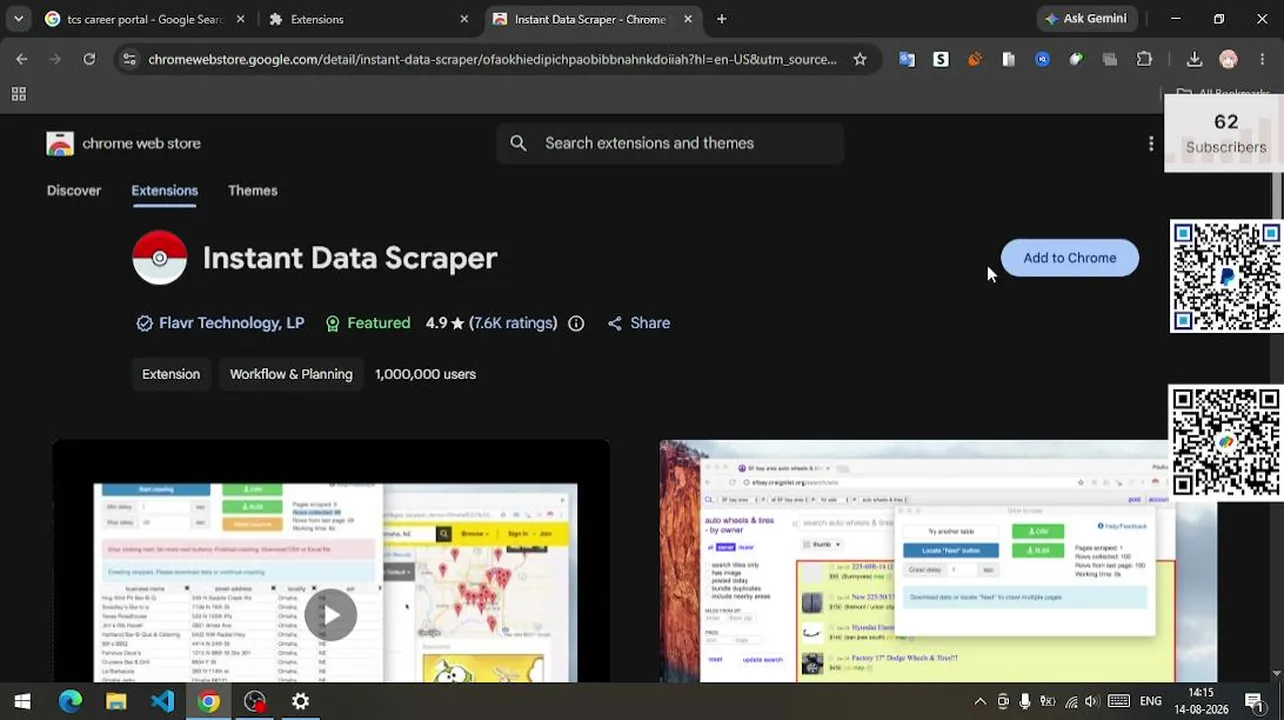
Task: Open Visual Studio Code from the taskbar
Action: [x=162, y=701]
